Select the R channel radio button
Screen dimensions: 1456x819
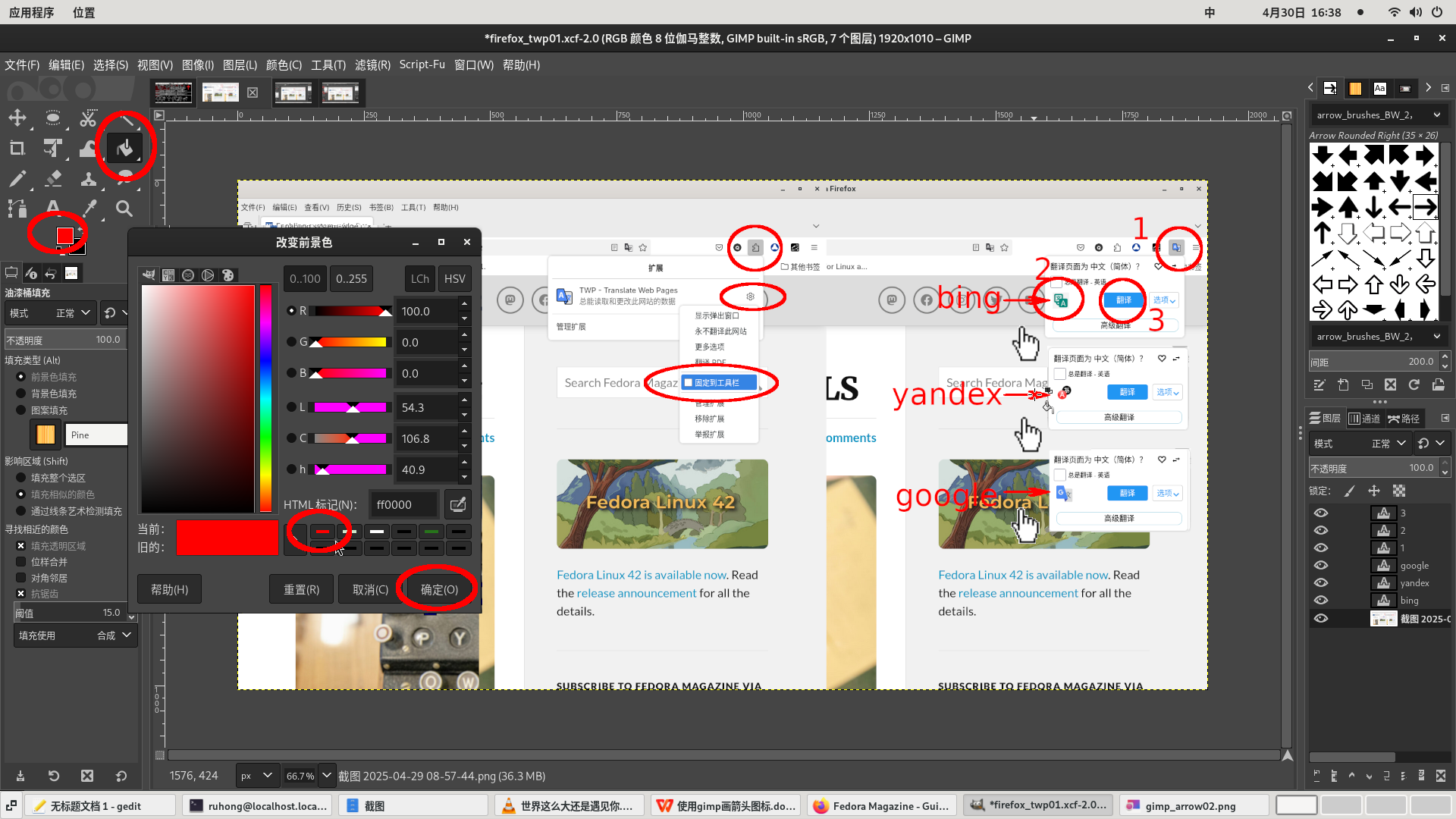click(291, 311)
